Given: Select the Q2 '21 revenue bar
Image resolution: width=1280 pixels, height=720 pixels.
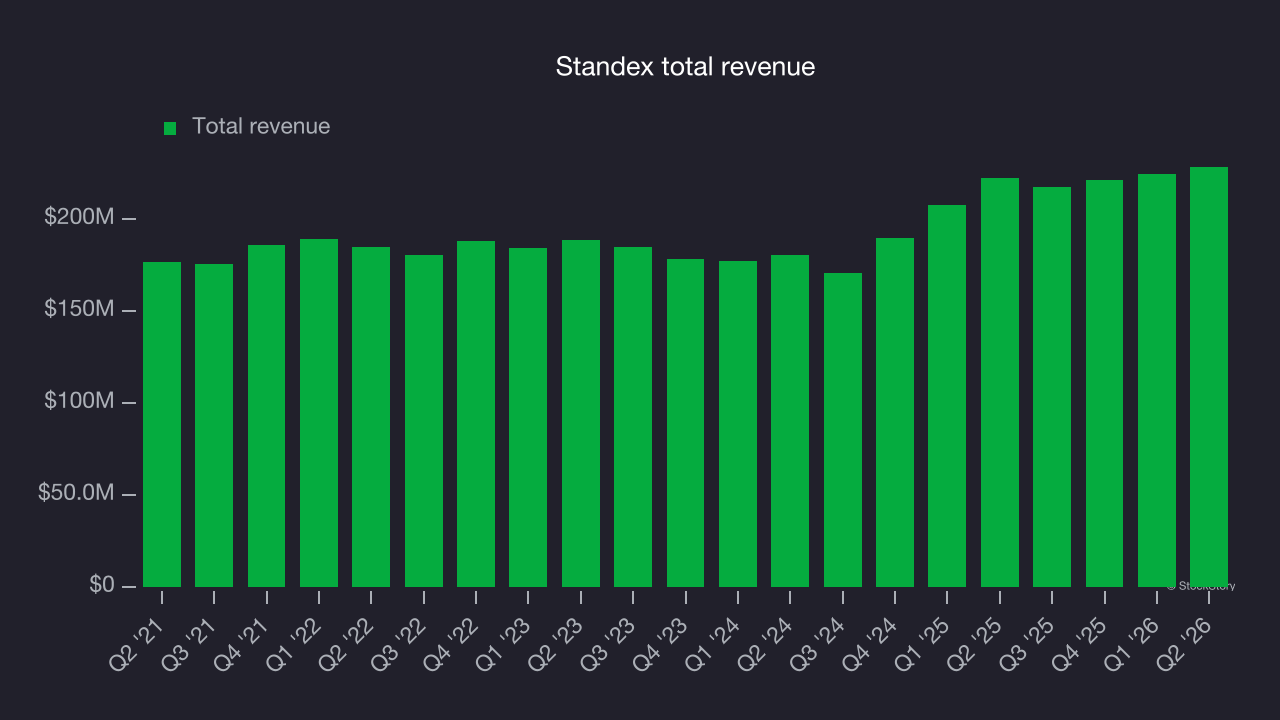Looking at the screenshot, I should pos(162,424).
